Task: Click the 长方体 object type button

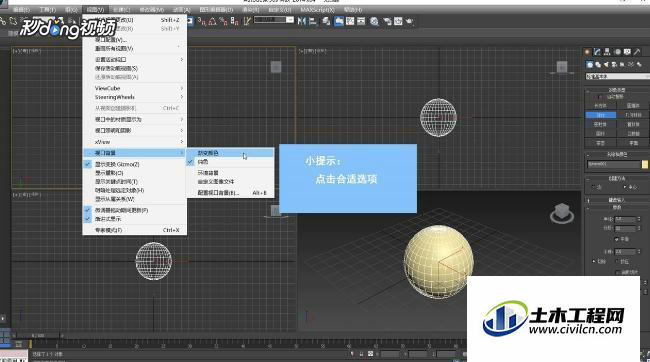Action: tap(600, 106)
